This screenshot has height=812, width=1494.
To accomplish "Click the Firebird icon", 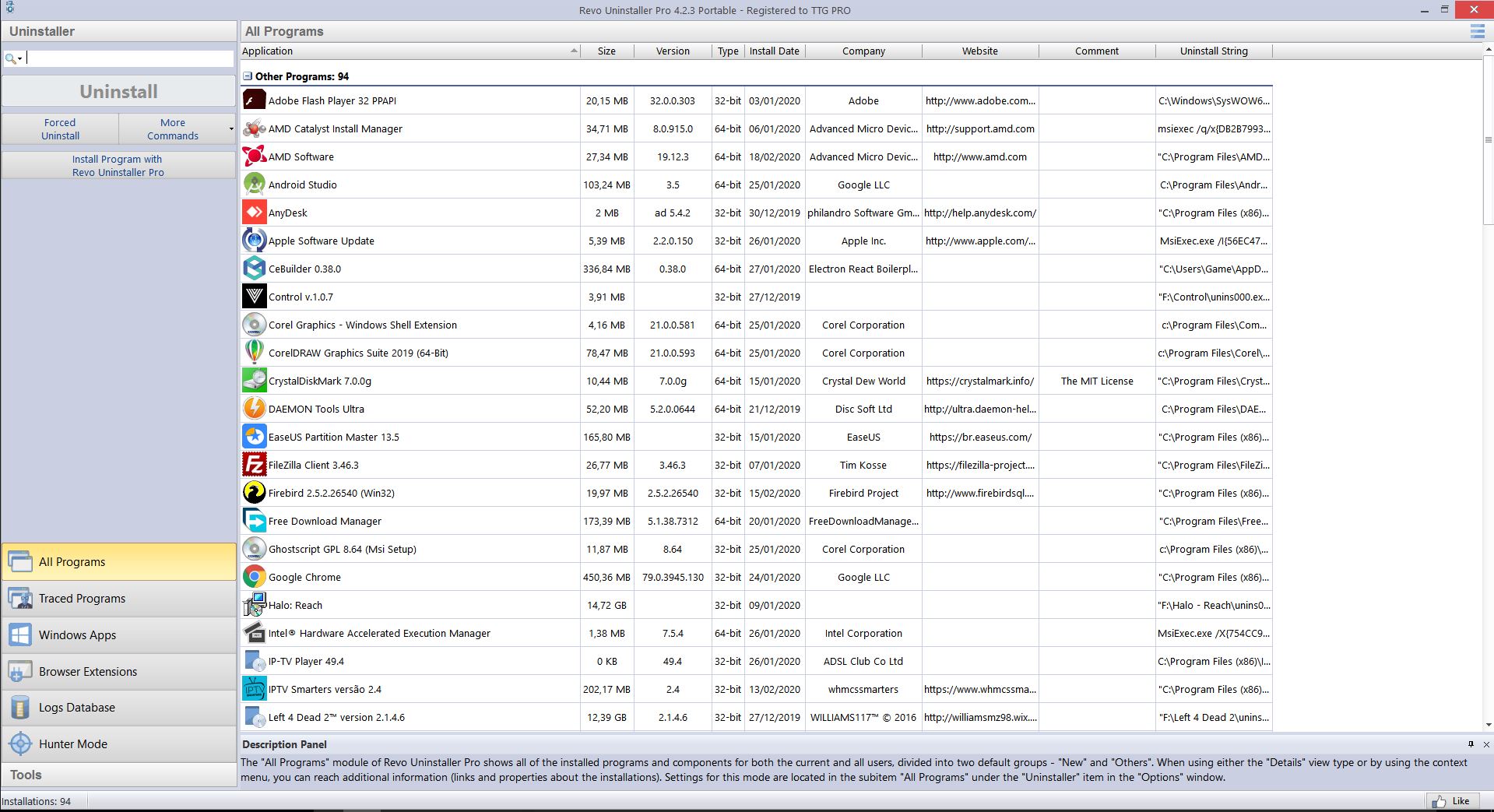I will (x=254, y=493).
